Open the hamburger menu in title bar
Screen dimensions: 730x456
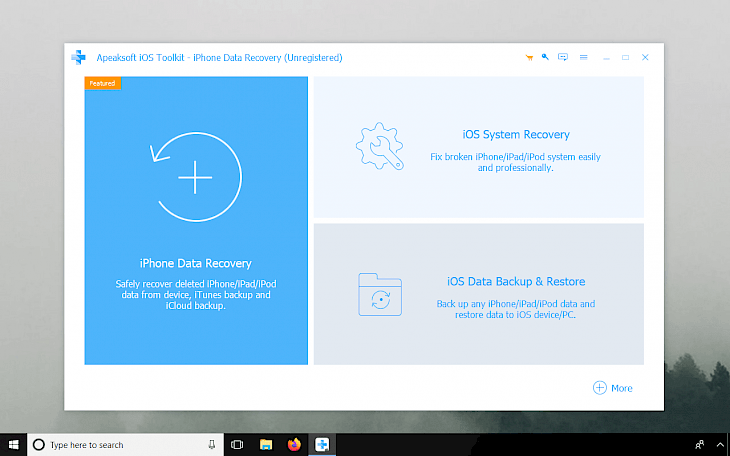583,57
